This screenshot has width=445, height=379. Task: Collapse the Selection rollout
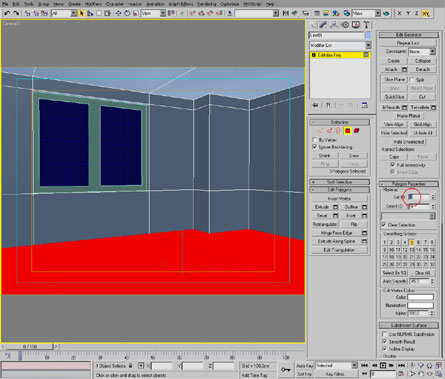tap(340, 122)
